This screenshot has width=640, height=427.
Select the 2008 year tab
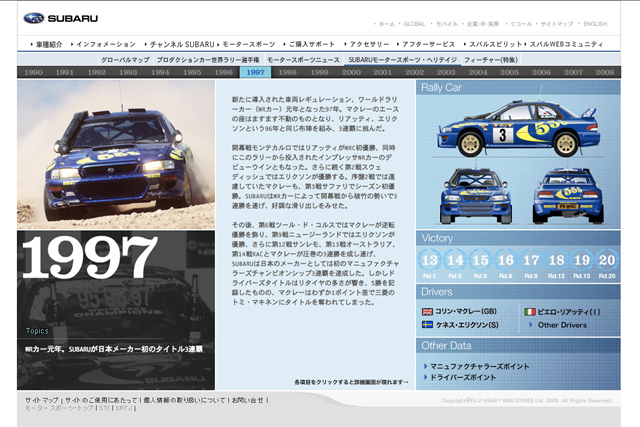(603, 73)
